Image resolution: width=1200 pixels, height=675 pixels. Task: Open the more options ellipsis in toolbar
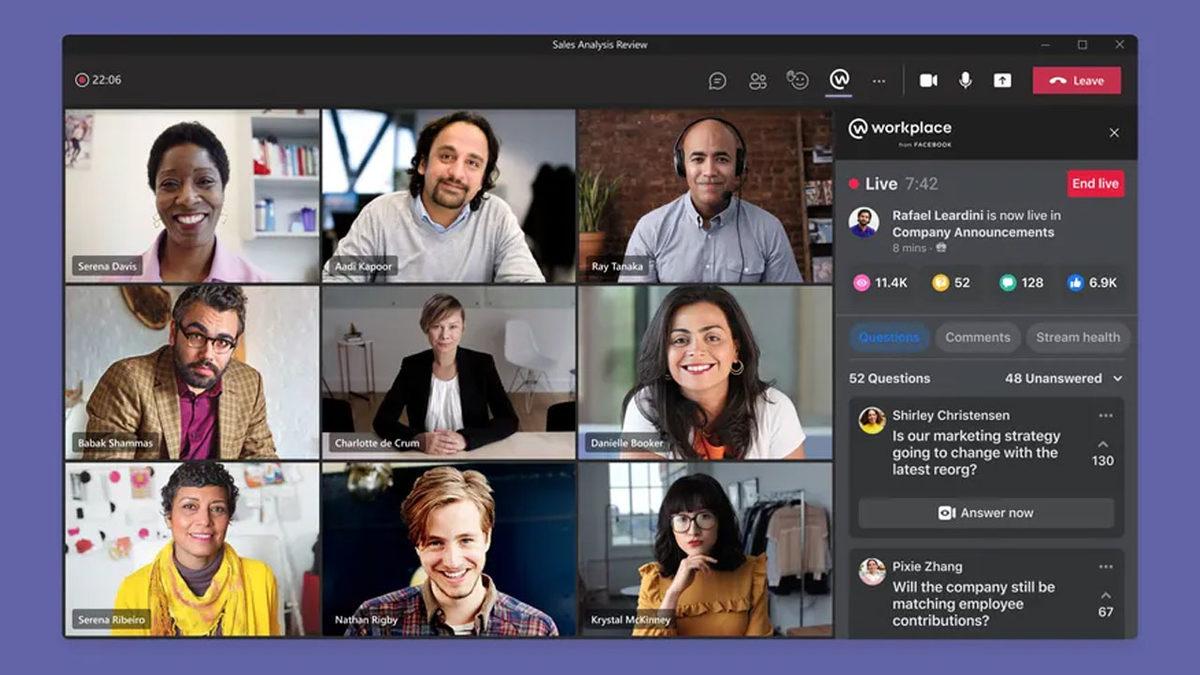tap(878, 80)
